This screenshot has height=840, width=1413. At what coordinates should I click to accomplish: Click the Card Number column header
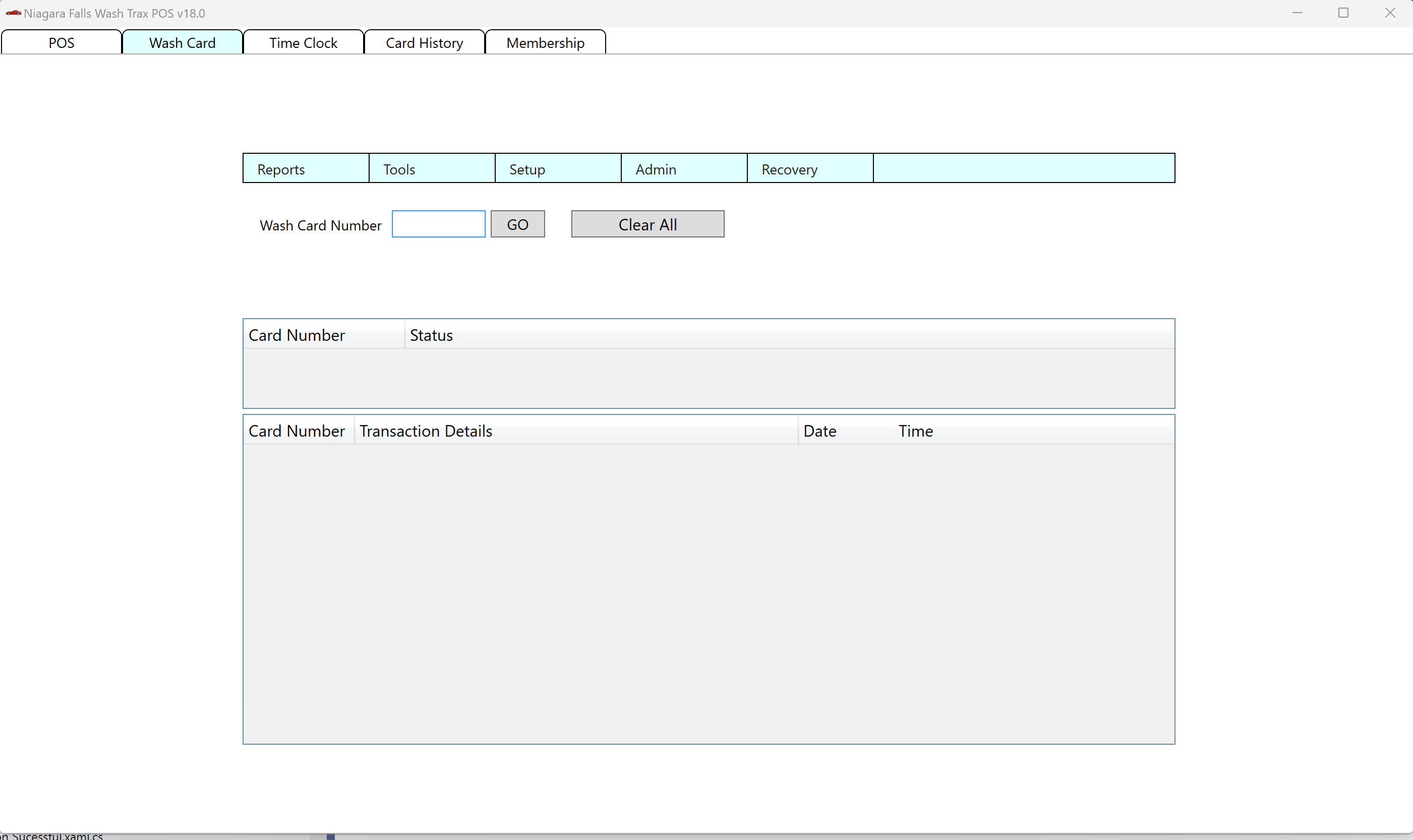pyautogui.click(x=296, y=334)
